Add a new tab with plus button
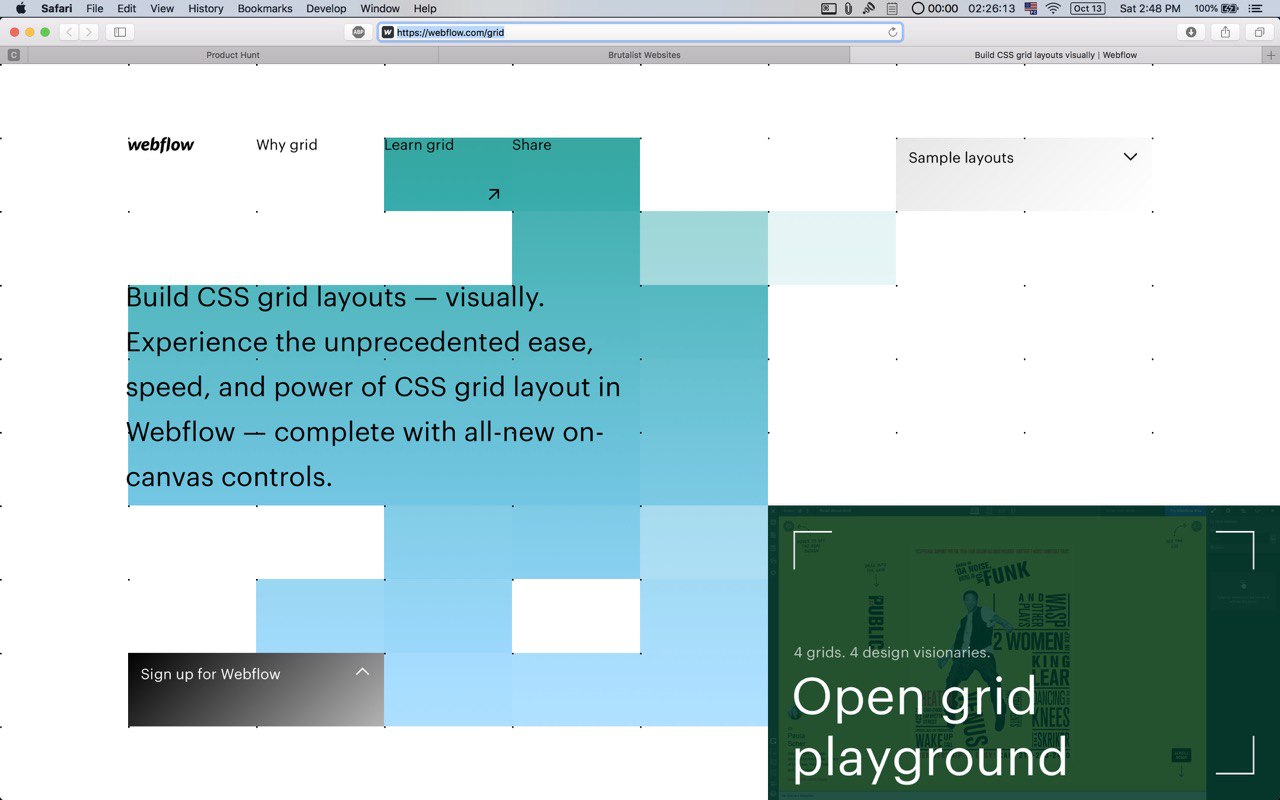Image resolution: width=1280 pixels, height=800 pixels. 1271,55
